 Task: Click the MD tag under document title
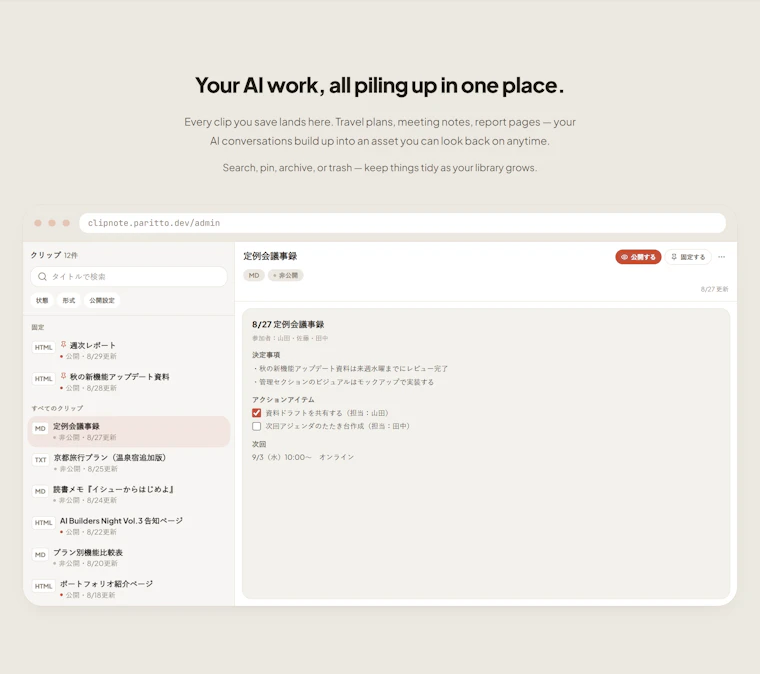(254, 275)
